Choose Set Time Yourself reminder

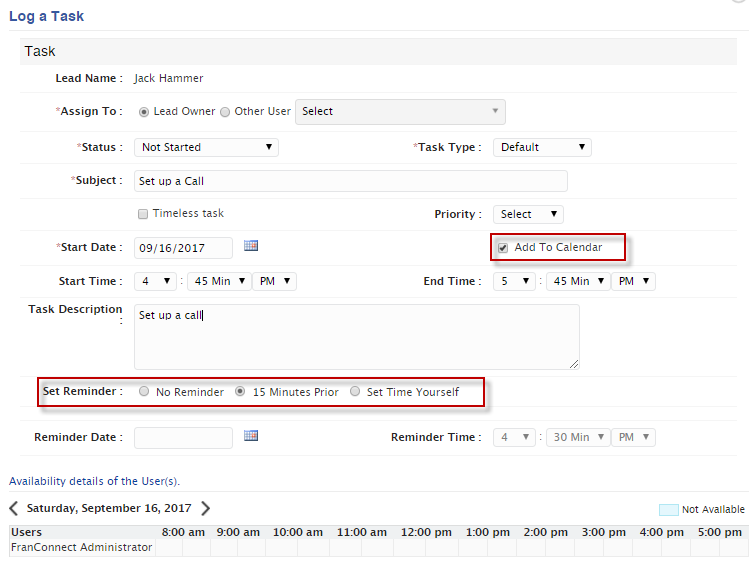pyautogui.click(x=355, y=391)
